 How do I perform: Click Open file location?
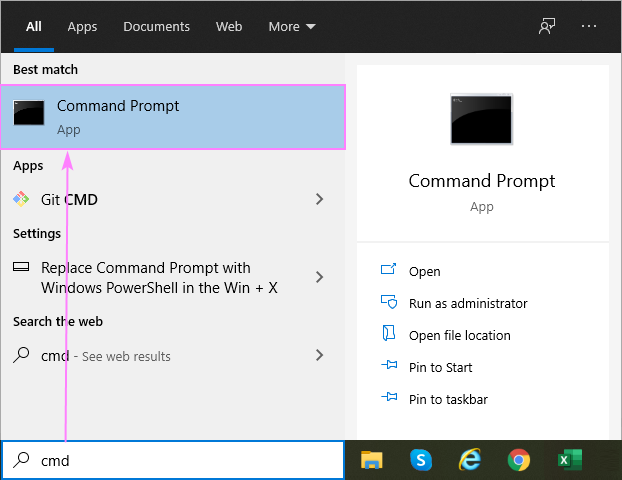[x=459, y=335]
